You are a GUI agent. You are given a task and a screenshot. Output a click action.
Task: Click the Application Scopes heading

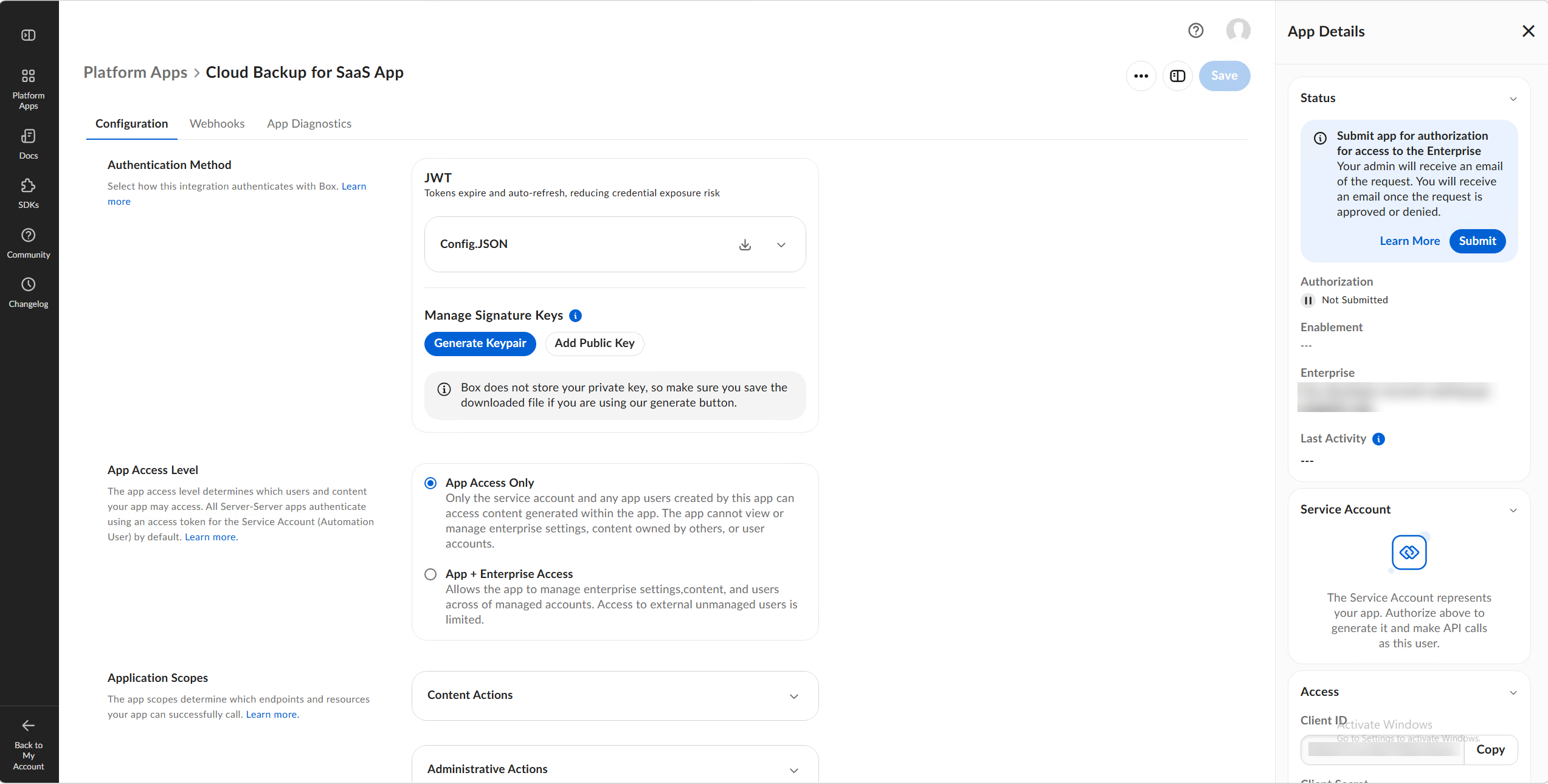[157, 678]
